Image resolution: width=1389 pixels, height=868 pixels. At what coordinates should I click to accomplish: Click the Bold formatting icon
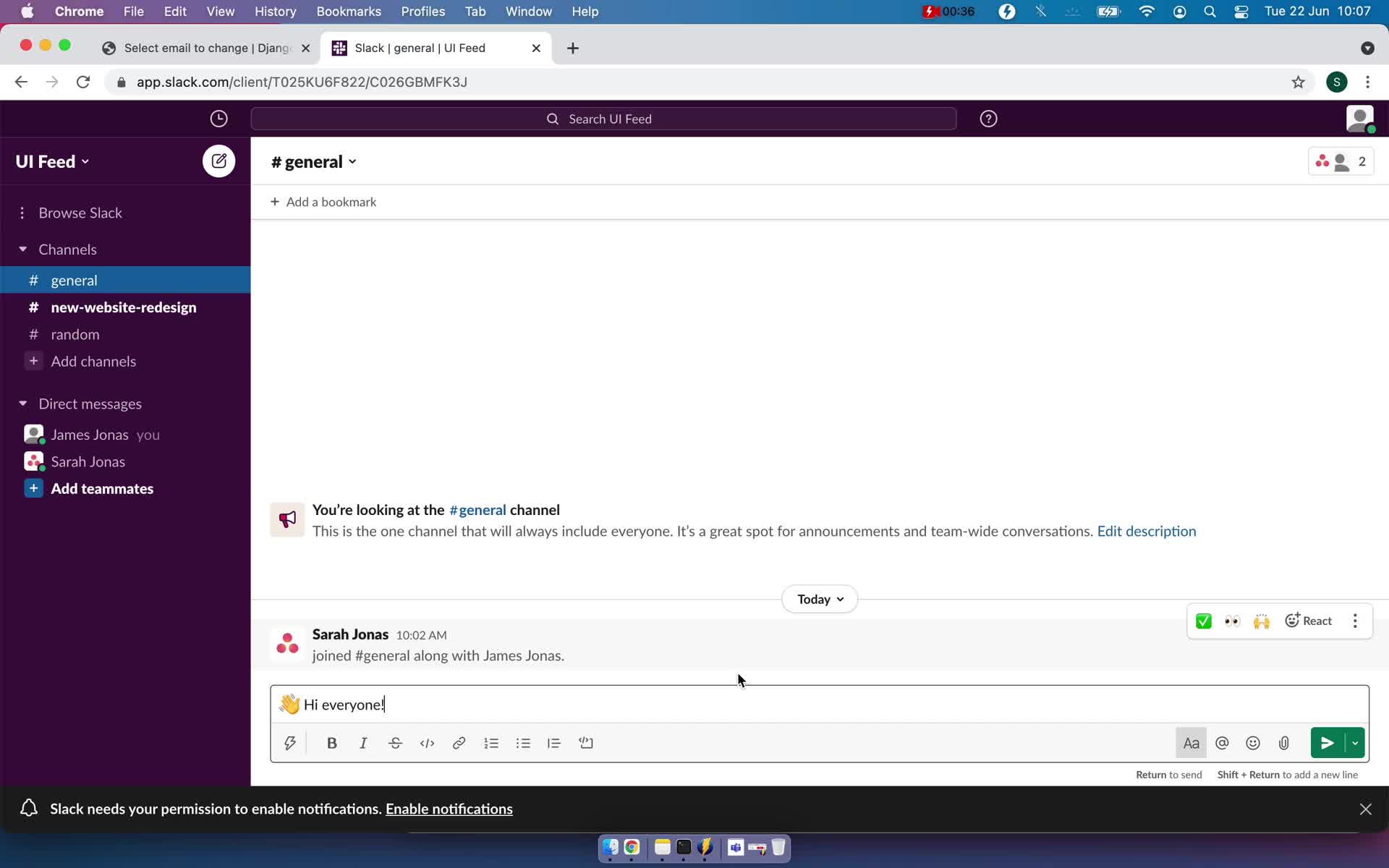pos(332,743)
